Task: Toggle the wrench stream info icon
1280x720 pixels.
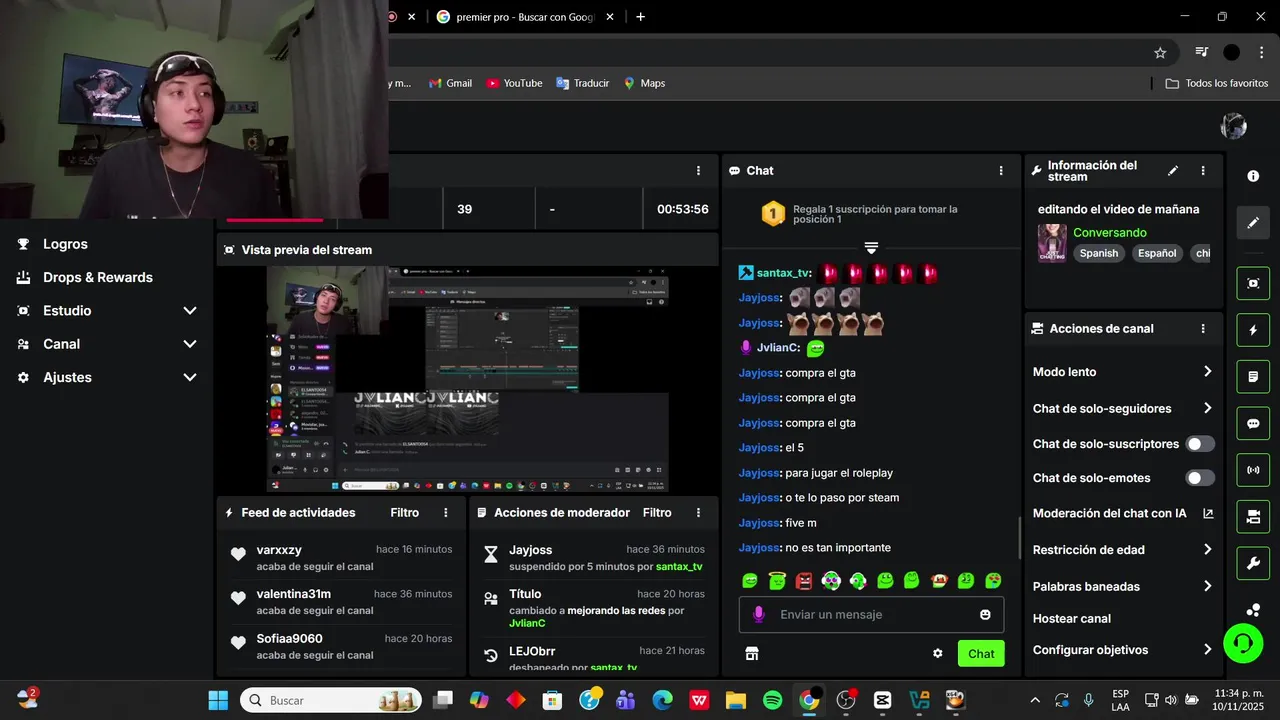Action: 1253,563
